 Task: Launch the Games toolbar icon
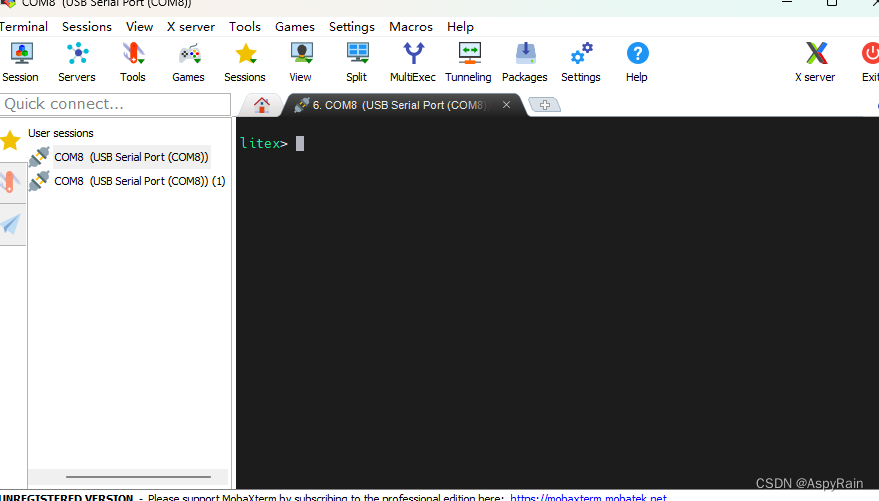[x=189, y=54]
